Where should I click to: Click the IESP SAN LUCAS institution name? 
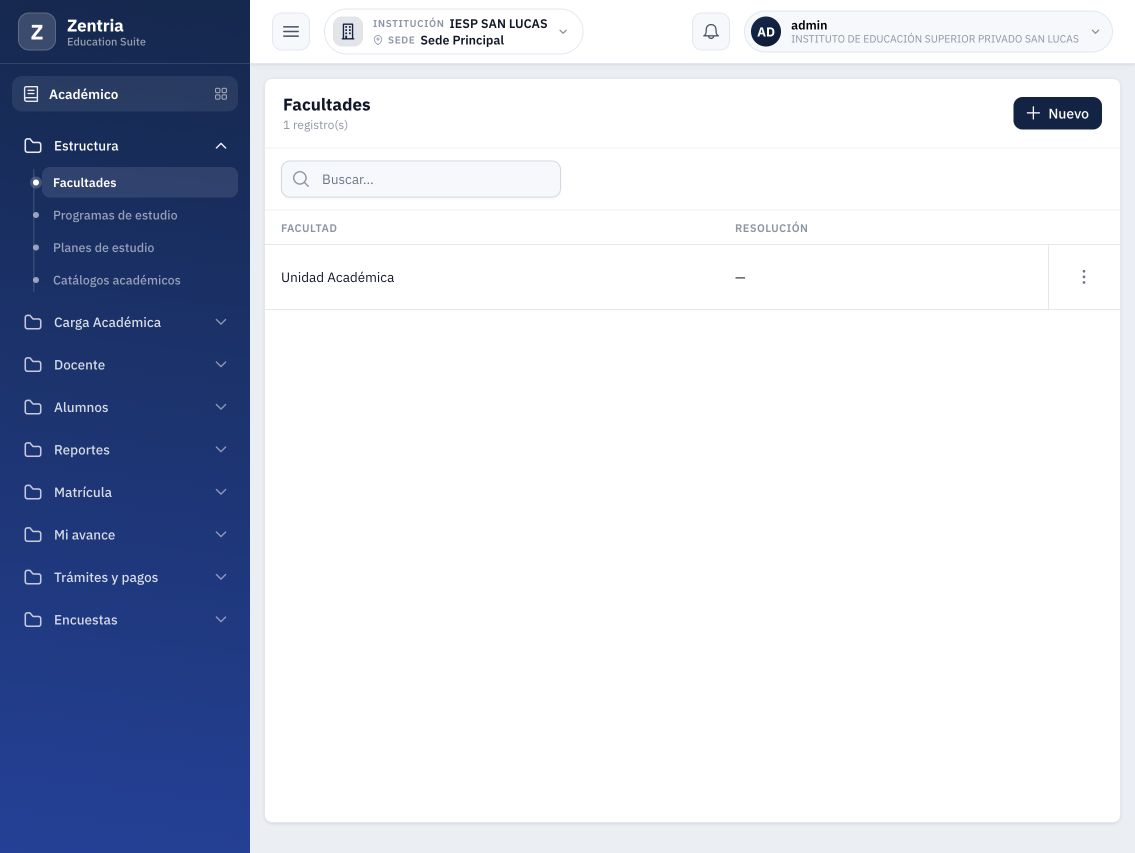(498, 24)
